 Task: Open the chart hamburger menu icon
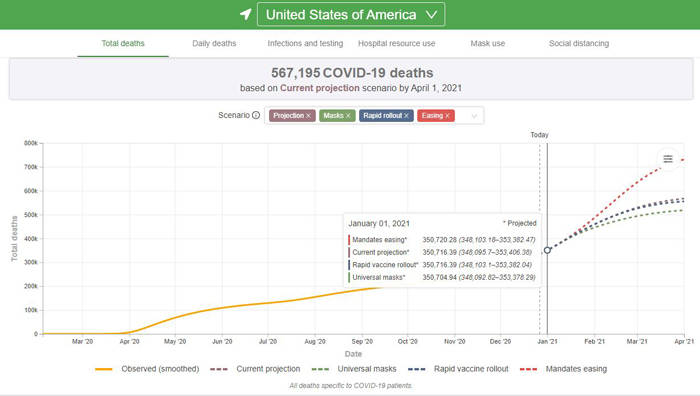[x=668, y=159]
